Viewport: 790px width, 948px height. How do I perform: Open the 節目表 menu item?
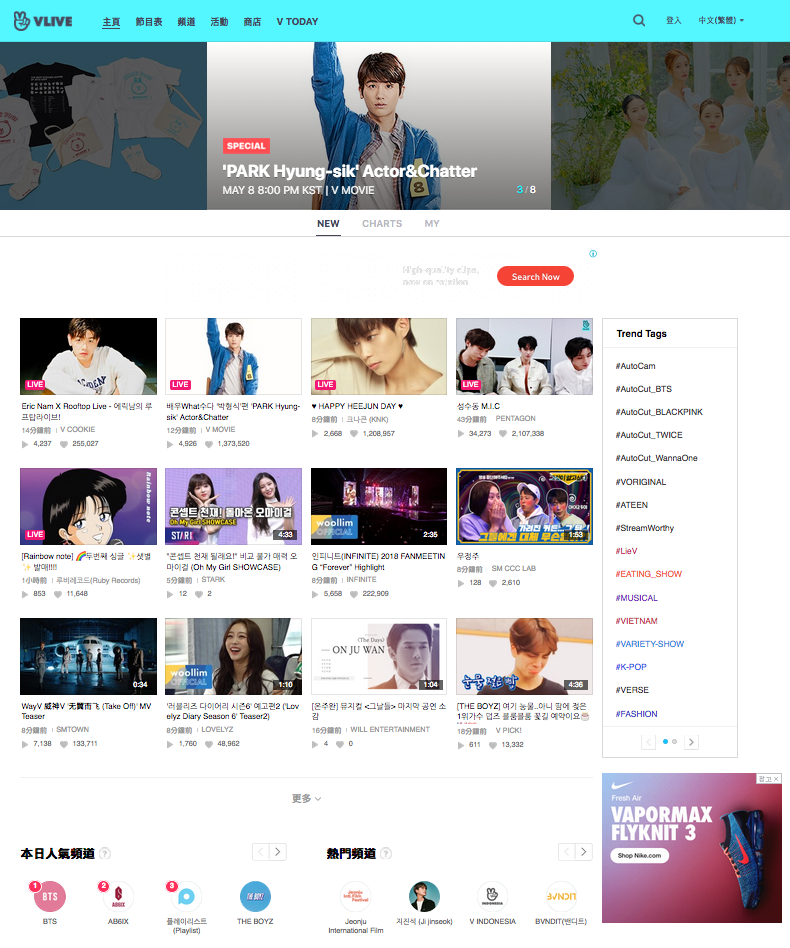point(149,22)
